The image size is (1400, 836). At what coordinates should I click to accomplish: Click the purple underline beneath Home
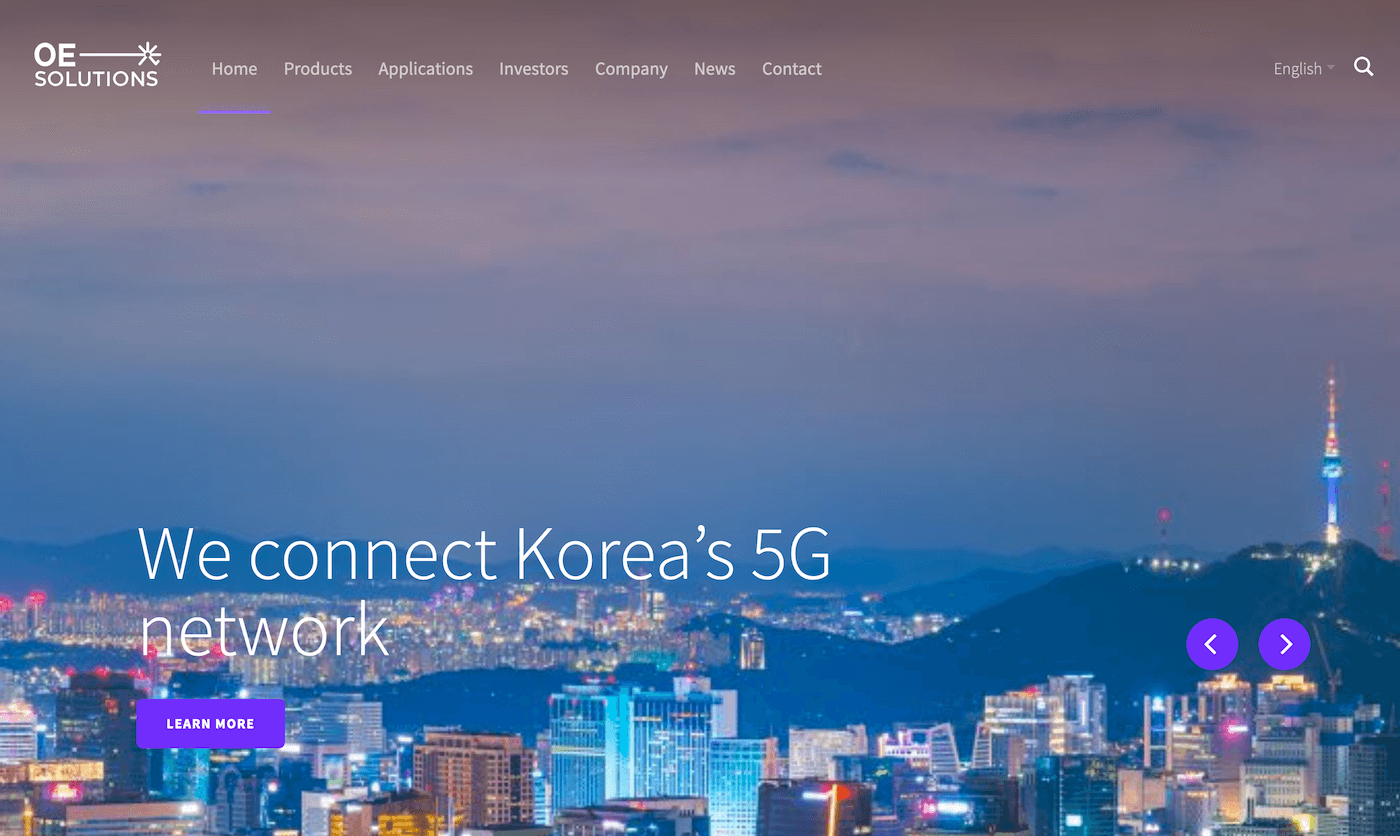(x=234, y=112)
